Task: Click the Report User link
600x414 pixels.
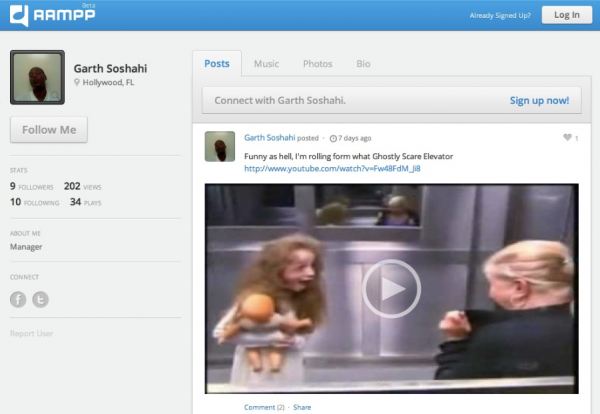Action: 31,334
